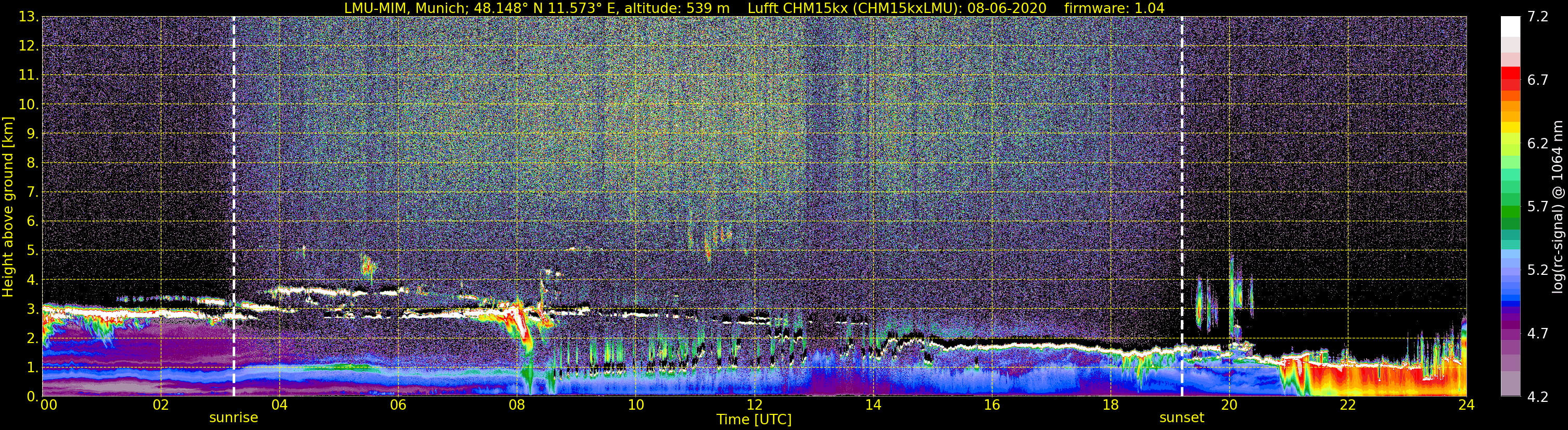Click the sunset label below axis
This screenshot has width=1568, height=430.
pos(1181,418)
